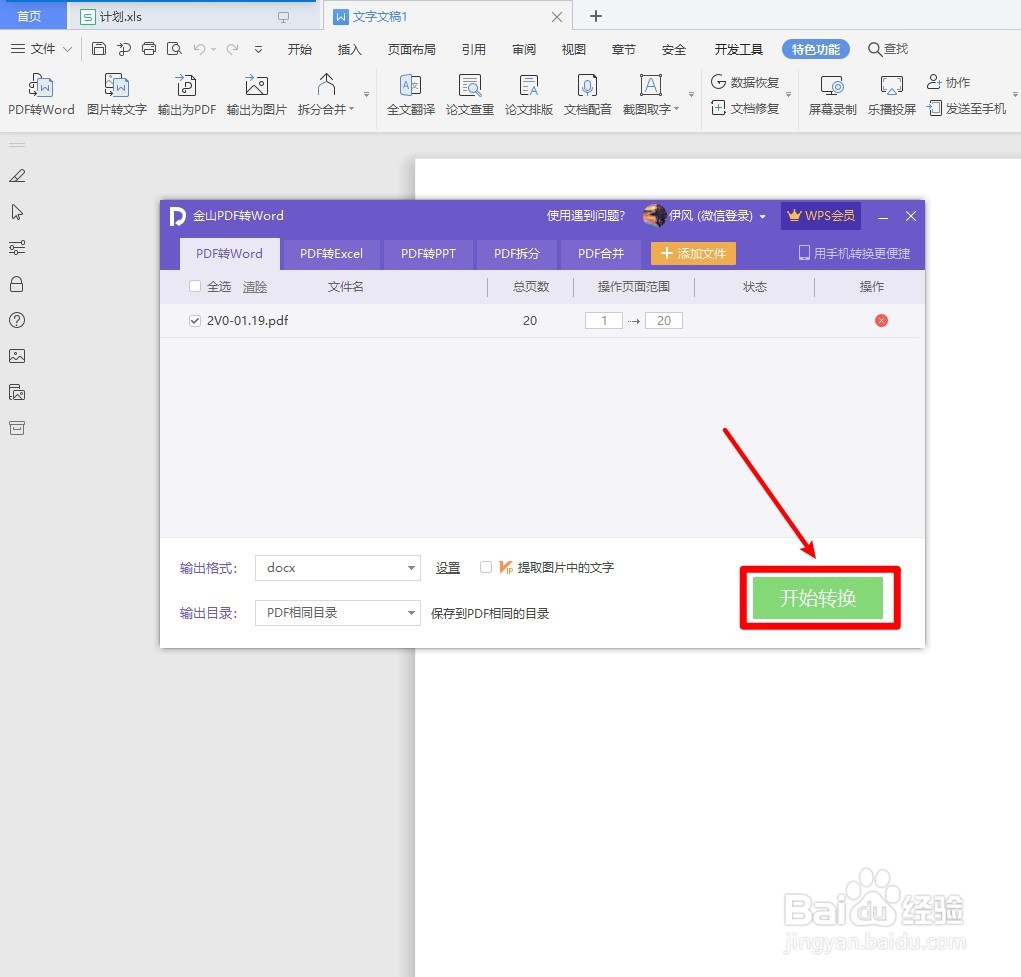Toggle the 全选 checkbox
1021x977 pixels.
[194, 286]
